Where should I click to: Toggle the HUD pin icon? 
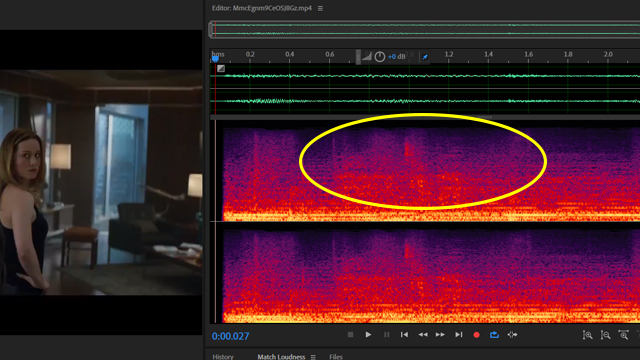point(425,57)
